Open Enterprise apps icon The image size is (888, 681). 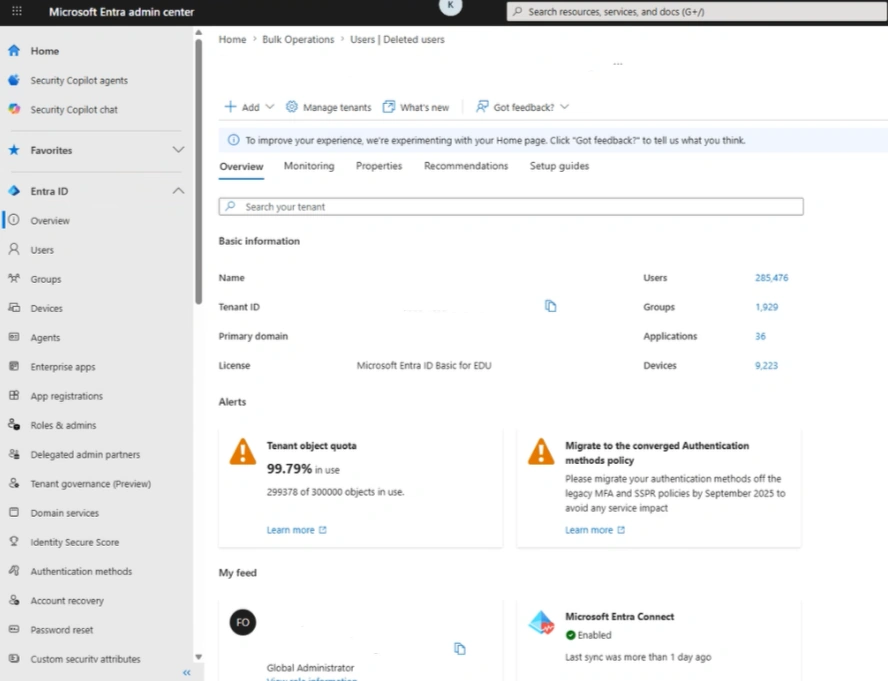point(14,366)
